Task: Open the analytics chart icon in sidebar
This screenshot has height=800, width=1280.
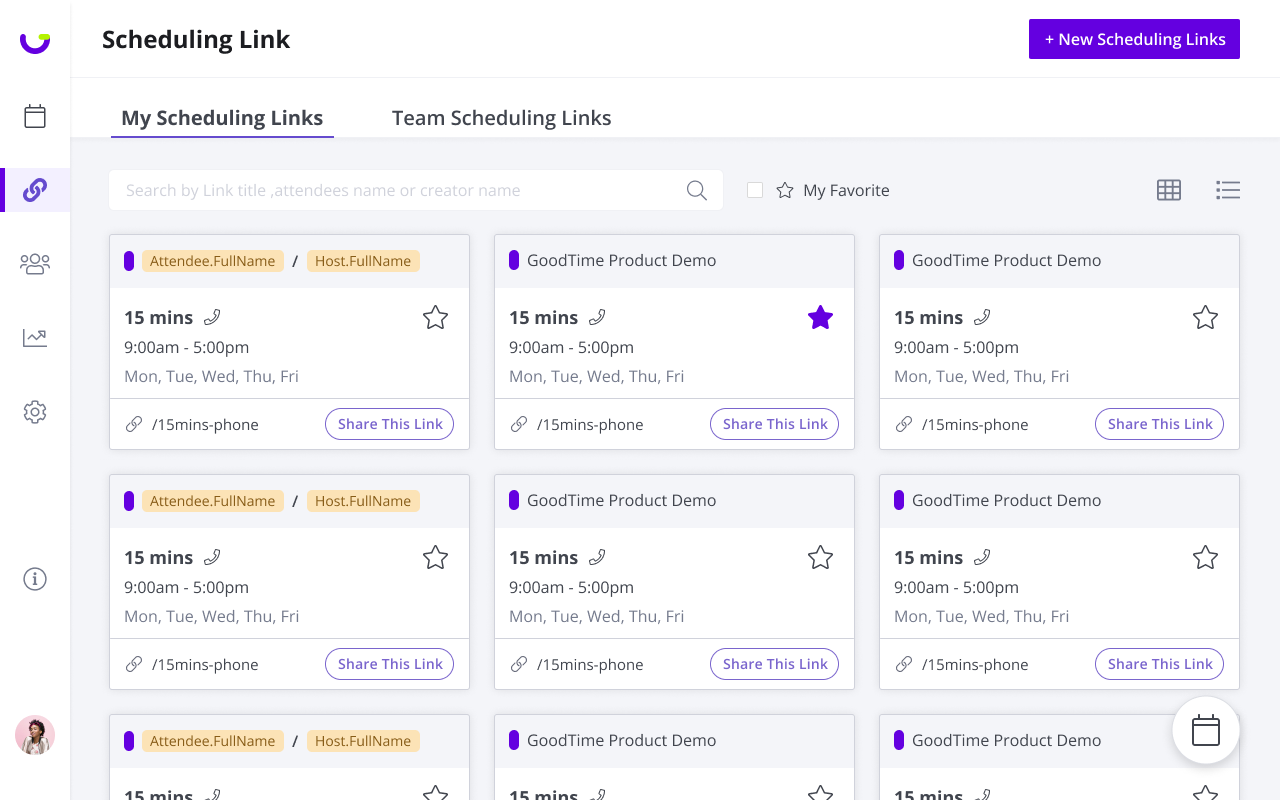Action: [35, 338]
